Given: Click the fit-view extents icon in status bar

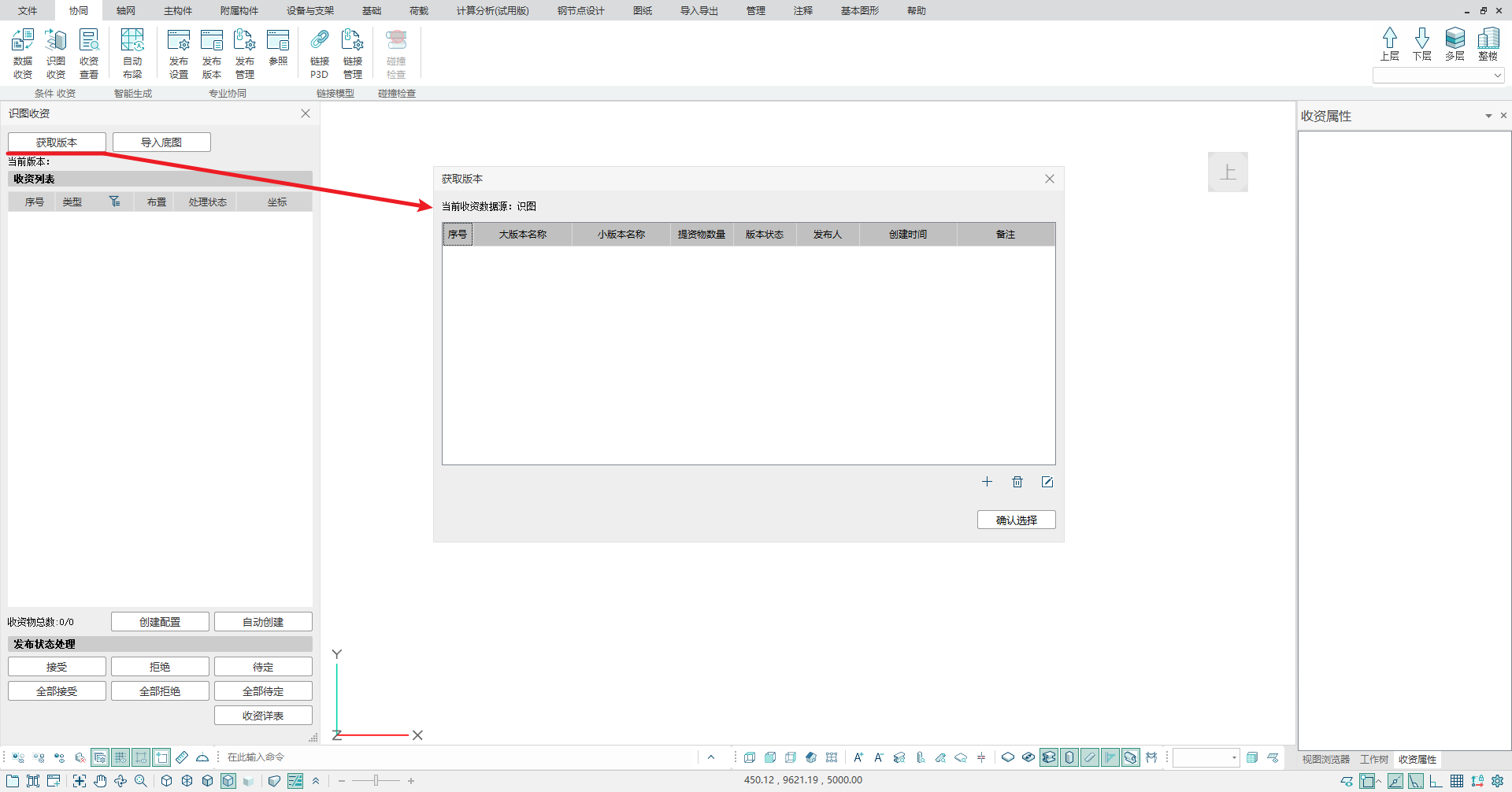Looking at the screenshot, I should click(x=80, y=781).
